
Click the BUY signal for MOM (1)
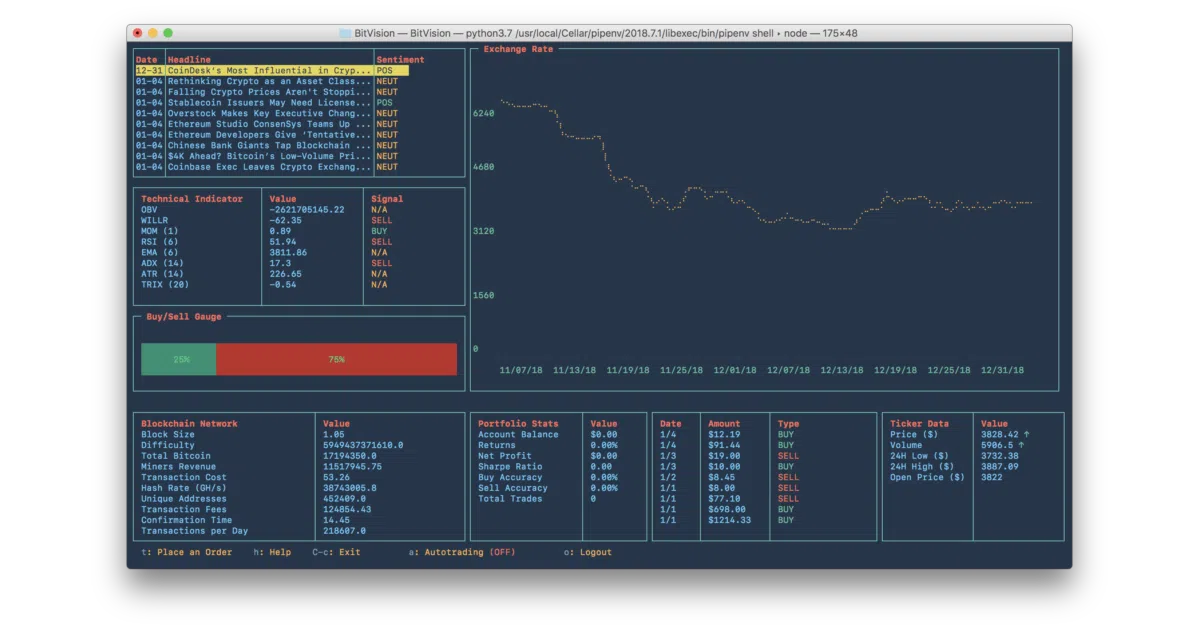(x=379, y=231)
